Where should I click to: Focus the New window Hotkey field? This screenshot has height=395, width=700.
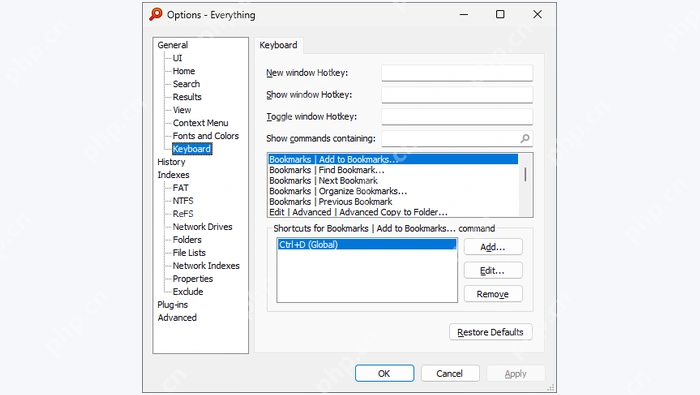click(457, 73)
